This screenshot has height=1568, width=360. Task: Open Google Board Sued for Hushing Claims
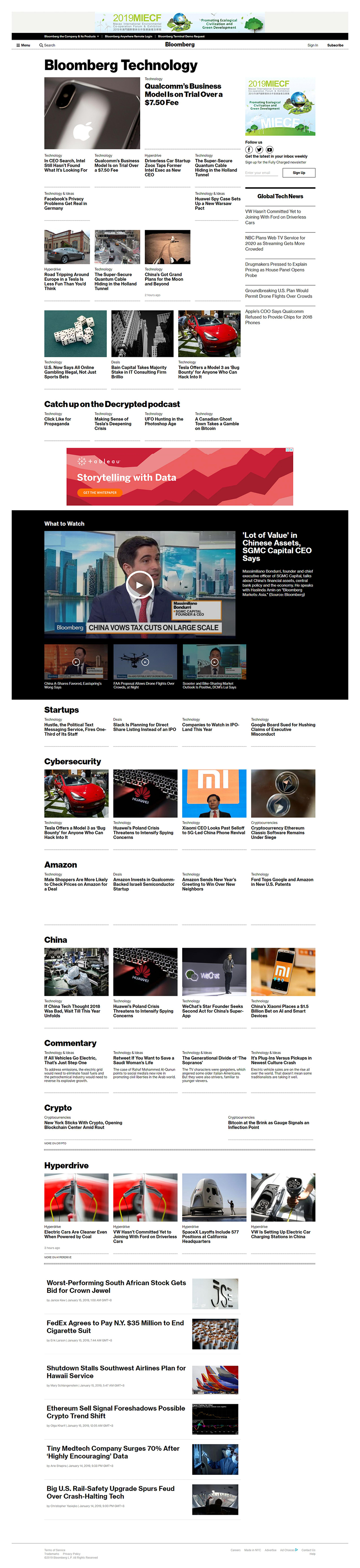click(x=283, y=729)
